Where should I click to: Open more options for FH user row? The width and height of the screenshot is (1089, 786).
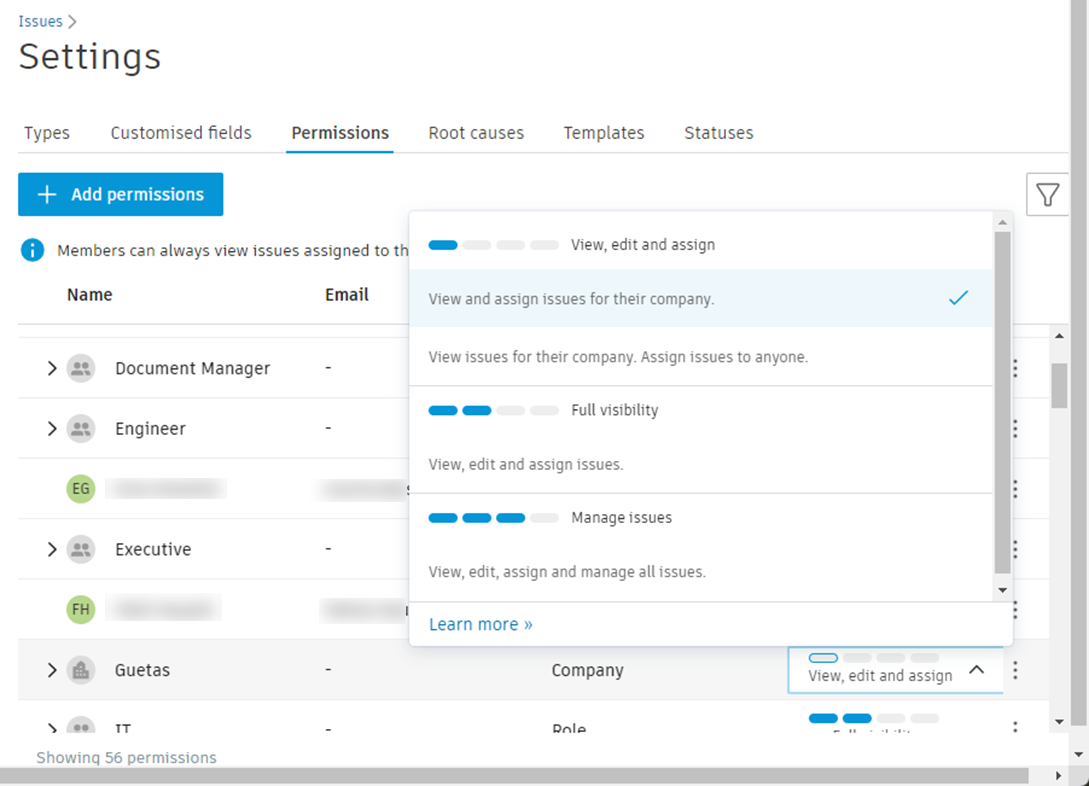[x=1015, y=610]
